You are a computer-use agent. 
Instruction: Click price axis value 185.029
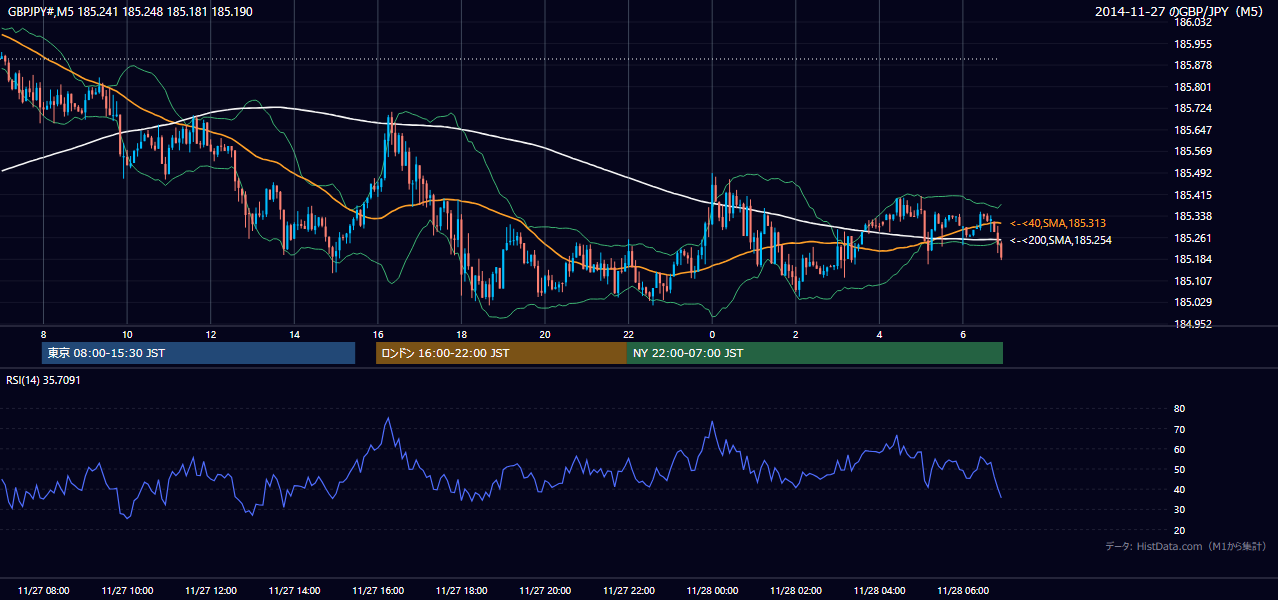[x=1192, y=302]
